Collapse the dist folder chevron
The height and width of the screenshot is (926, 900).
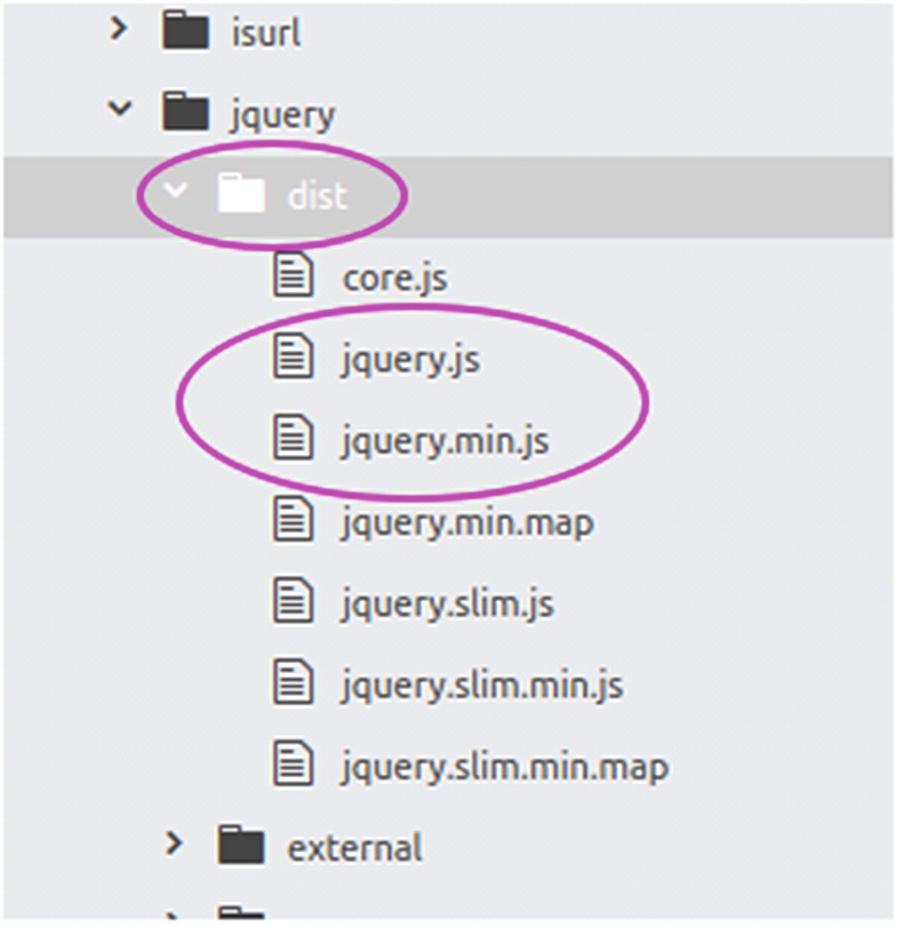(175, 190)
